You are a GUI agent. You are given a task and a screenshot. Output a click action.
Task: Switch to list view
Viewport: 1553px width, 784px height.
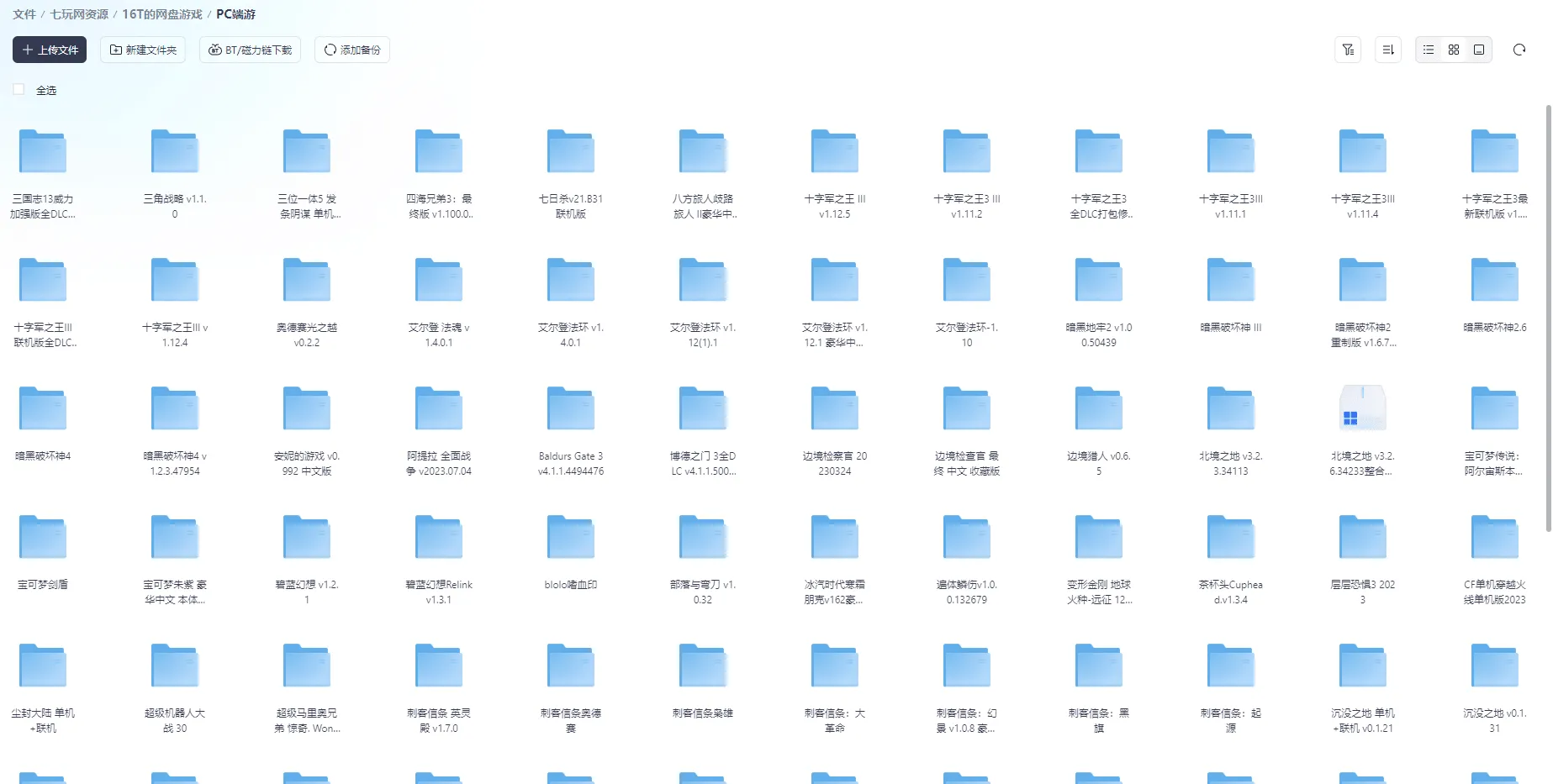pyautogui.click(x=1429, y=50)
